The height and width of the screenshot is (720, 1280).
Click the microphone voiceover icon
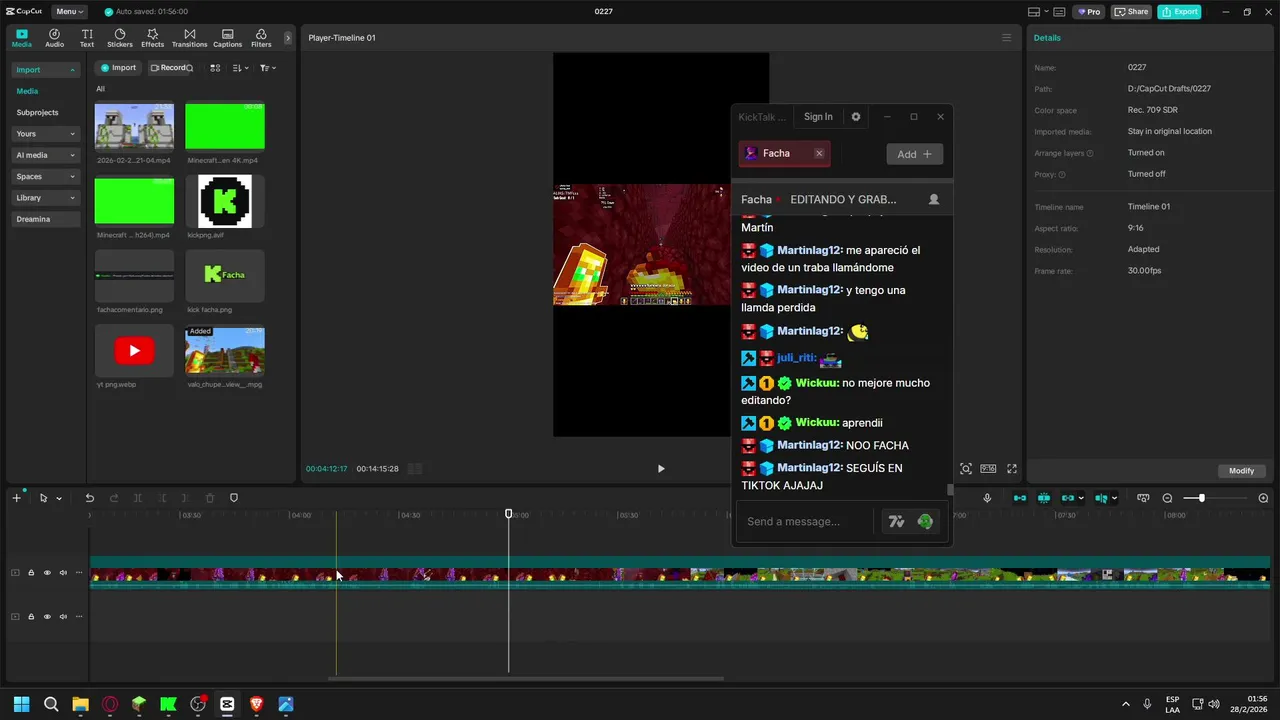point(987,498)
